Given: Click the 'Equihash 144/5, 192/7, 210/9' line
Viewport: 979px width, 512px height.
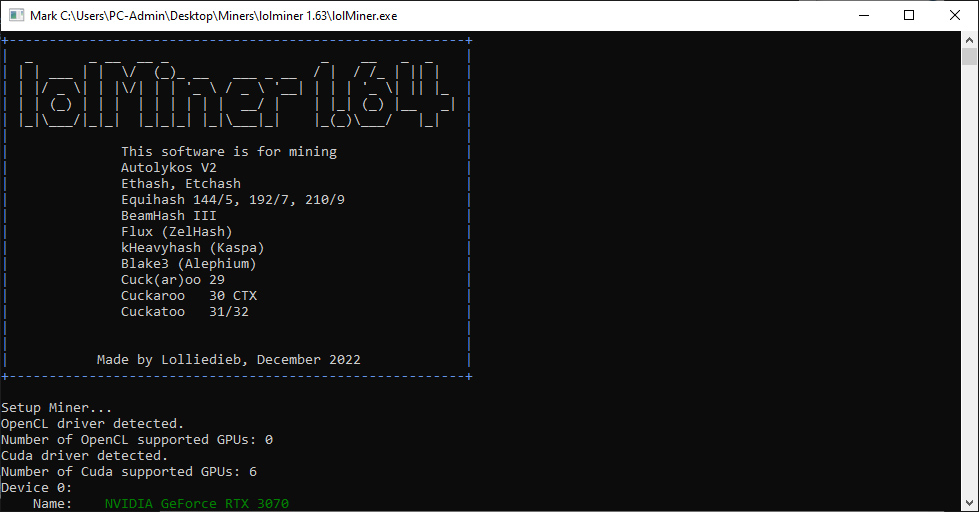Looking at the screenshot, I should pos(232,200).
